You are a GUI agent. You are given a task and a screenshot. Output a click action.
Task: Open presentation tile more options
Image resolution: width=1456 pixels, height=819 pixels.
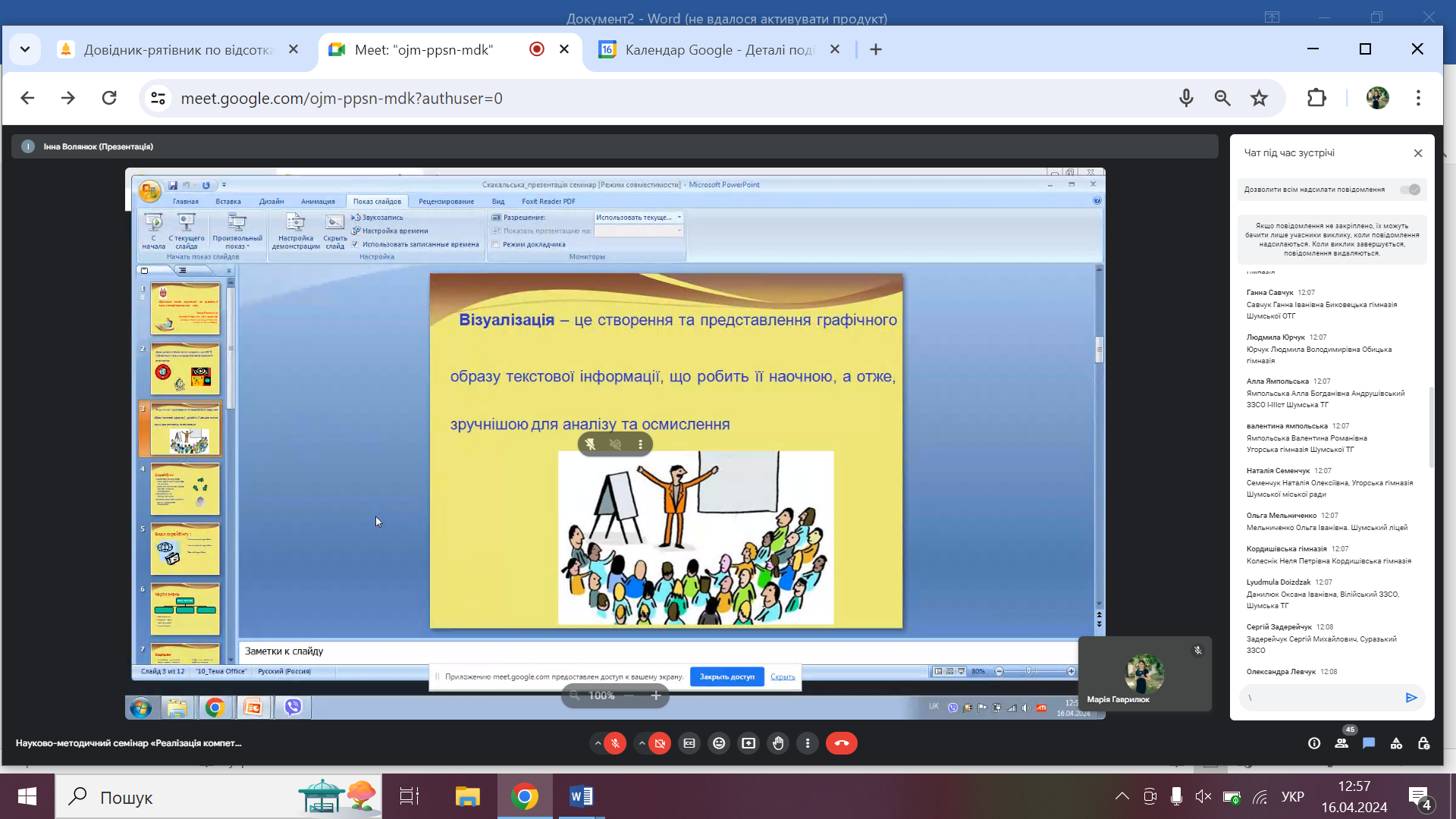coord(641,444)
